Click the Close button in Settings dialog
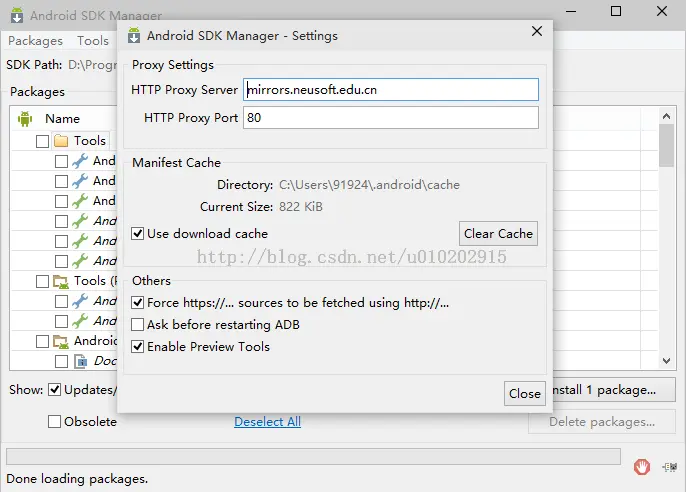Viewport: 686px width, 492px height. pyautogui.click(x=525, y=394)
